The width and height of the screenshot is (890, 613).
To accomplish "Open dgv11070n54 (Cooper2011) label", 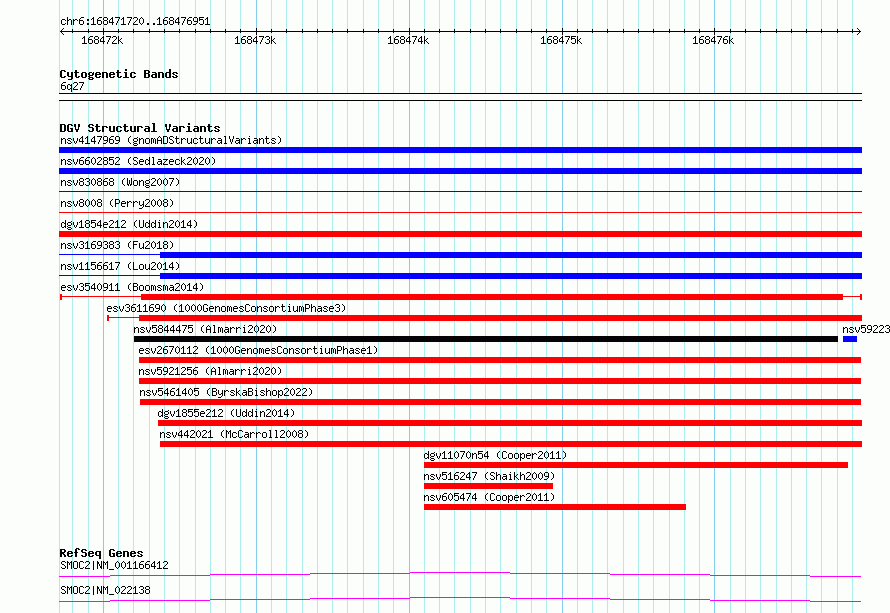I will coord(495,455).
